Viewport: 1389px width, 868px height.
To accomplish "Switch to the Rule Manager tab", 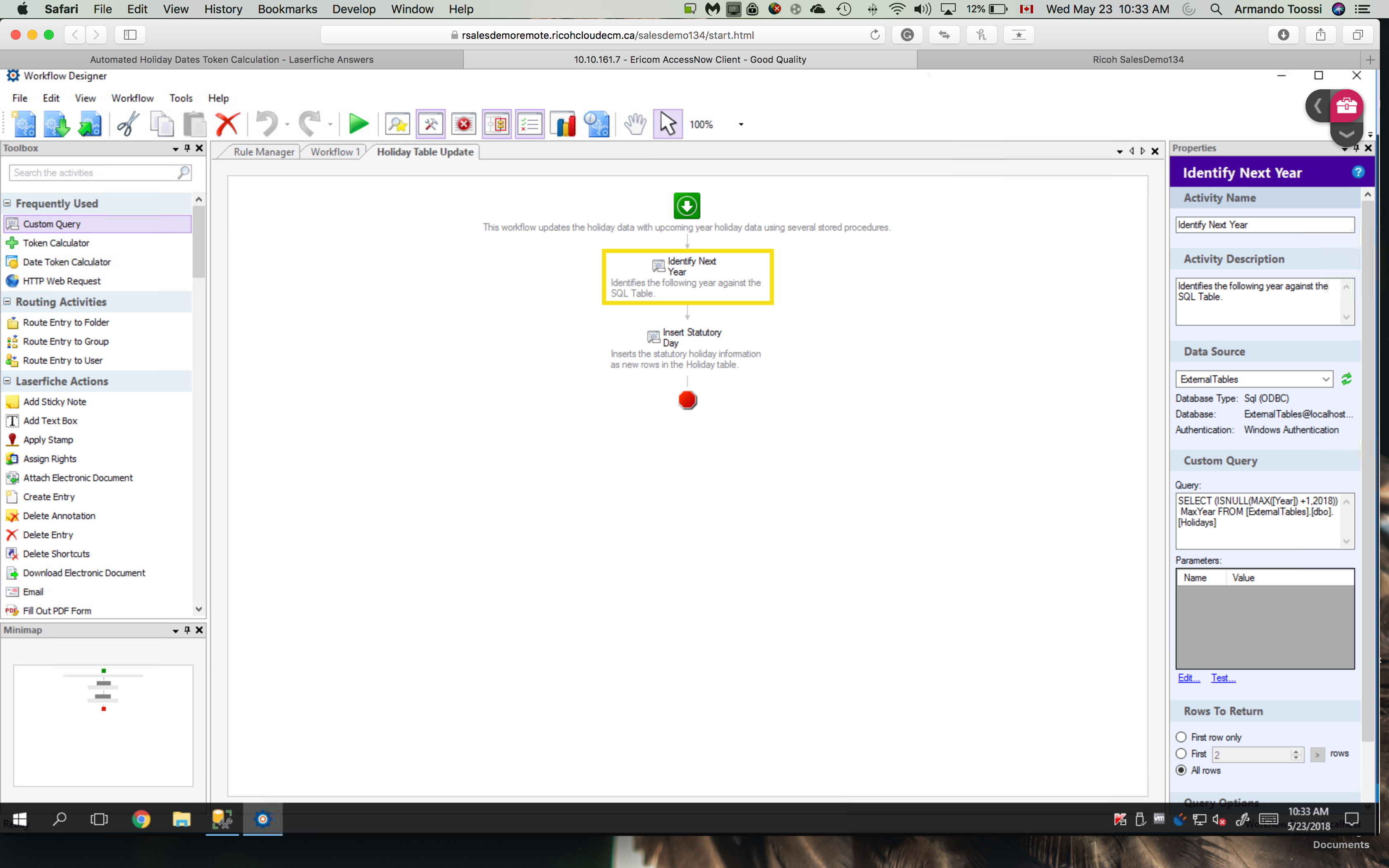I will click(x=263, y=152).
